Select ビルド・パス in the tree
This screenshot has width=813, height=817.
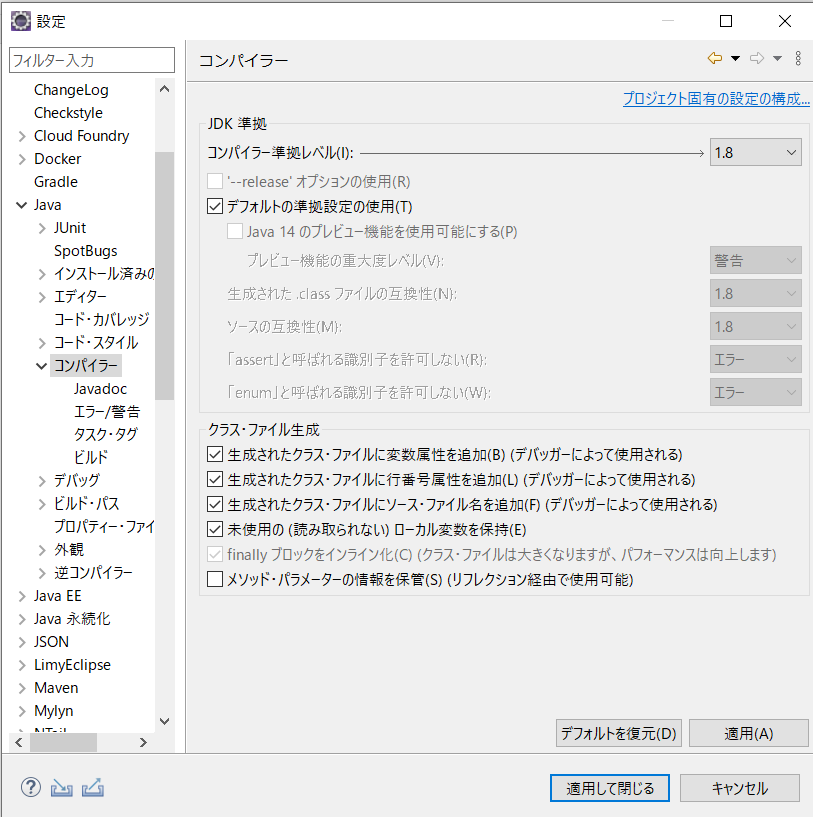(87, 503)
